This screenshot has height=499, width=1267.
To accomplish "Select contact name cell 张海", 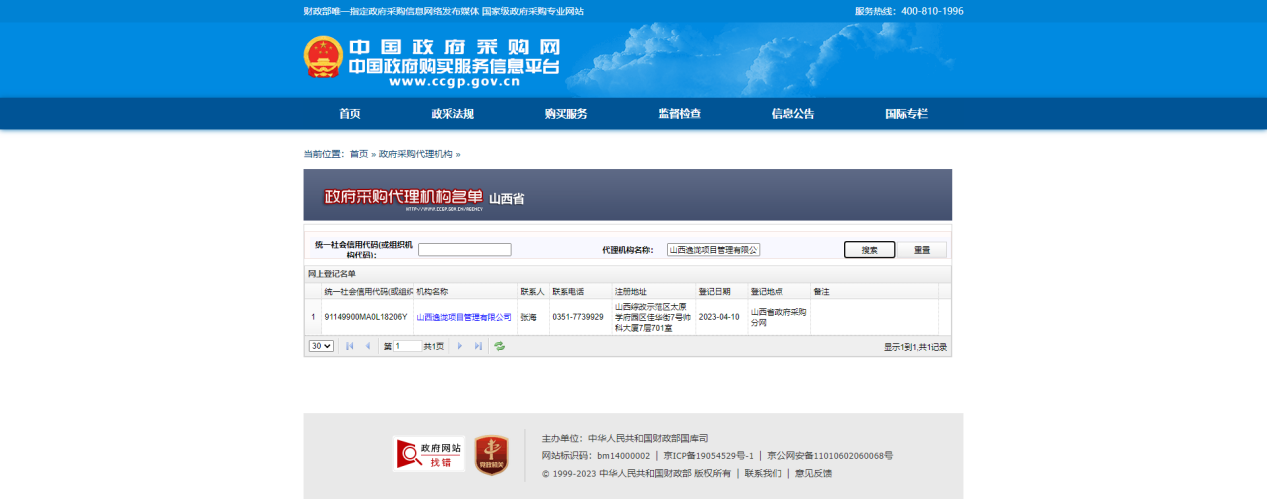I will click(x=528, y=317).
